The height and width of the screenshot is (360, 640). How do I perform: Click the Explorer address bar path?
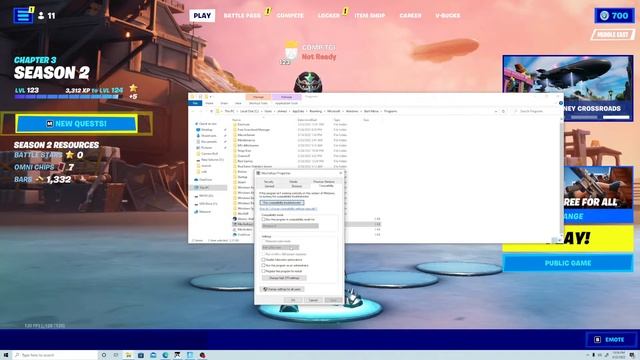click(x=355, y=111)
